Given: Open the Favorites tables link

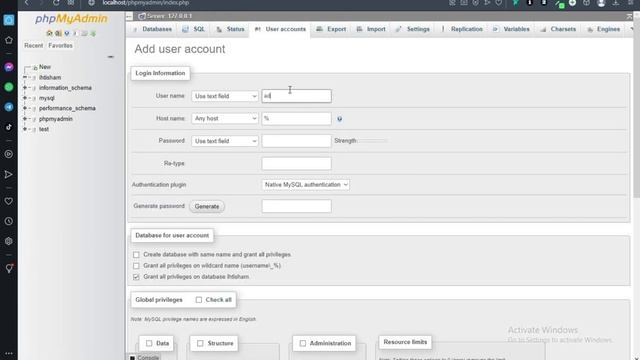Looking at the screenshot, I should [x=60, y=46].
